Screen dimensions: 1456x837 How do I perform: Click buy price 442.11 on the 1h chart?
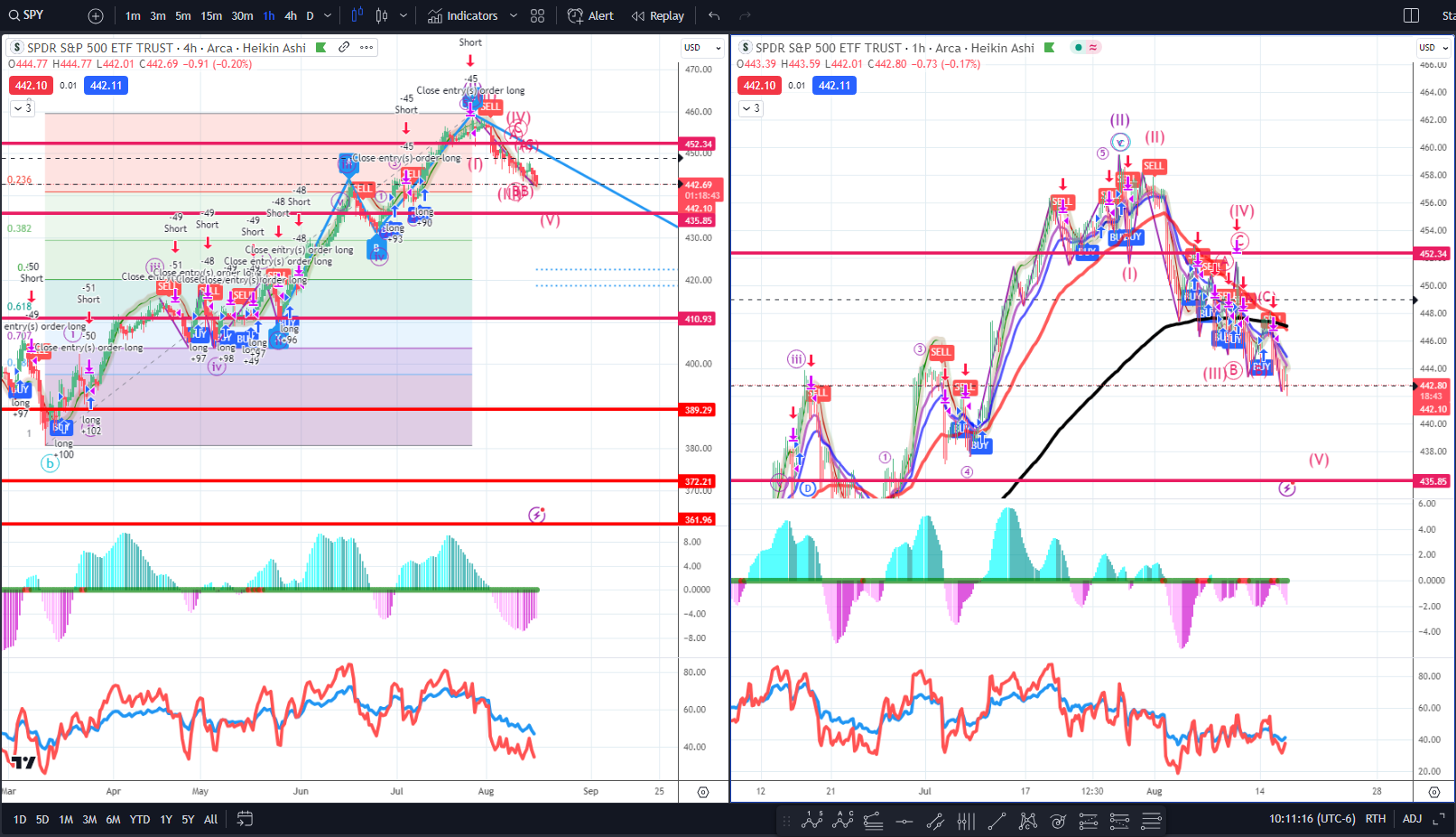click(835, 86)
